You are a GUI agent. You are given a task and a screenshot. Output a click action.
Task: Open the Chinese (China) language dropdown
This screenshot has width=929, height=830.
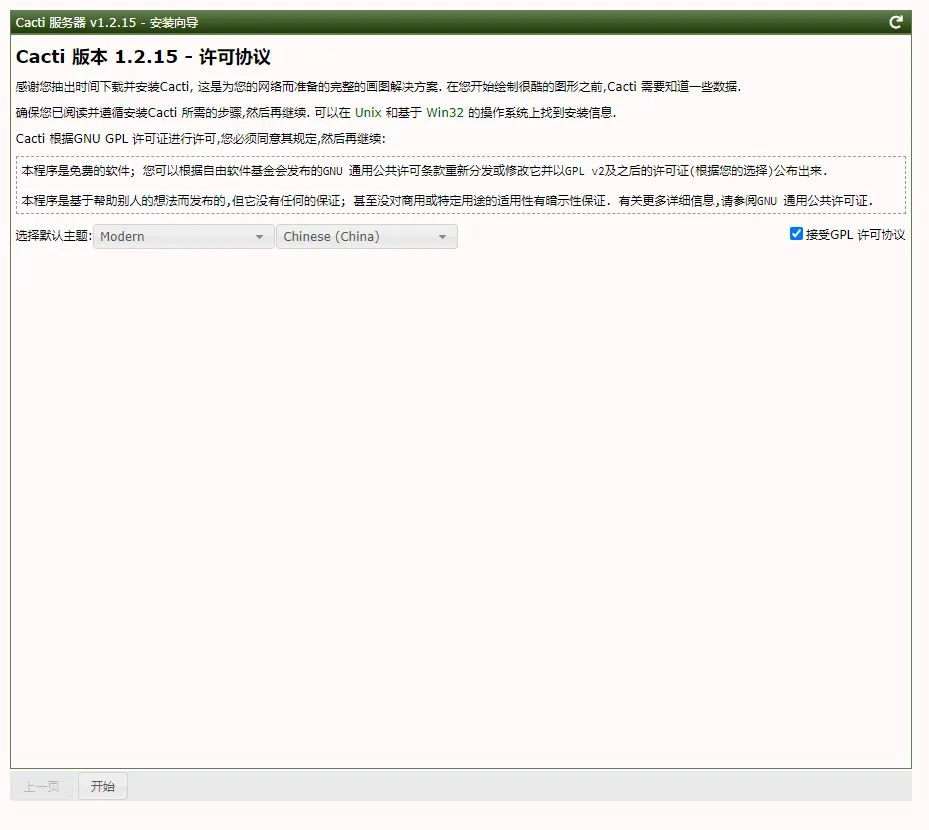point(367,236)
